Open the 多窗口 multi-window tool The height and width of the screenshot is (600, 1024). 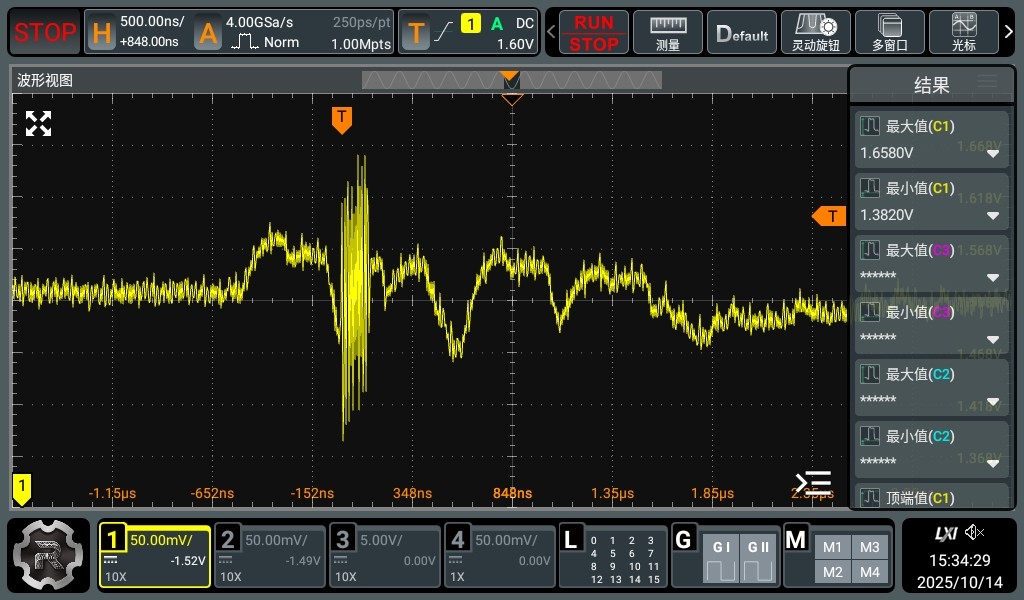[x=889, y=32]
